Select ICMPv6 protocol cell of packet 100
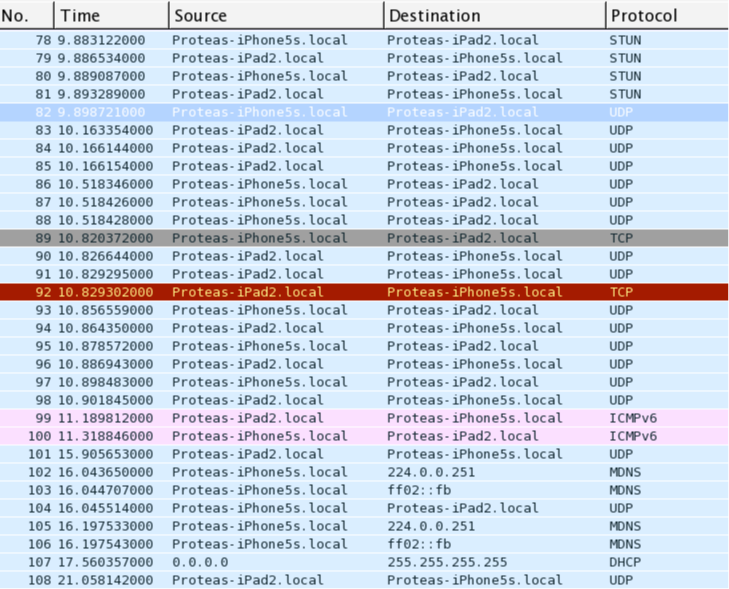The width and height of the screenshot is (729, 589). 633,437
